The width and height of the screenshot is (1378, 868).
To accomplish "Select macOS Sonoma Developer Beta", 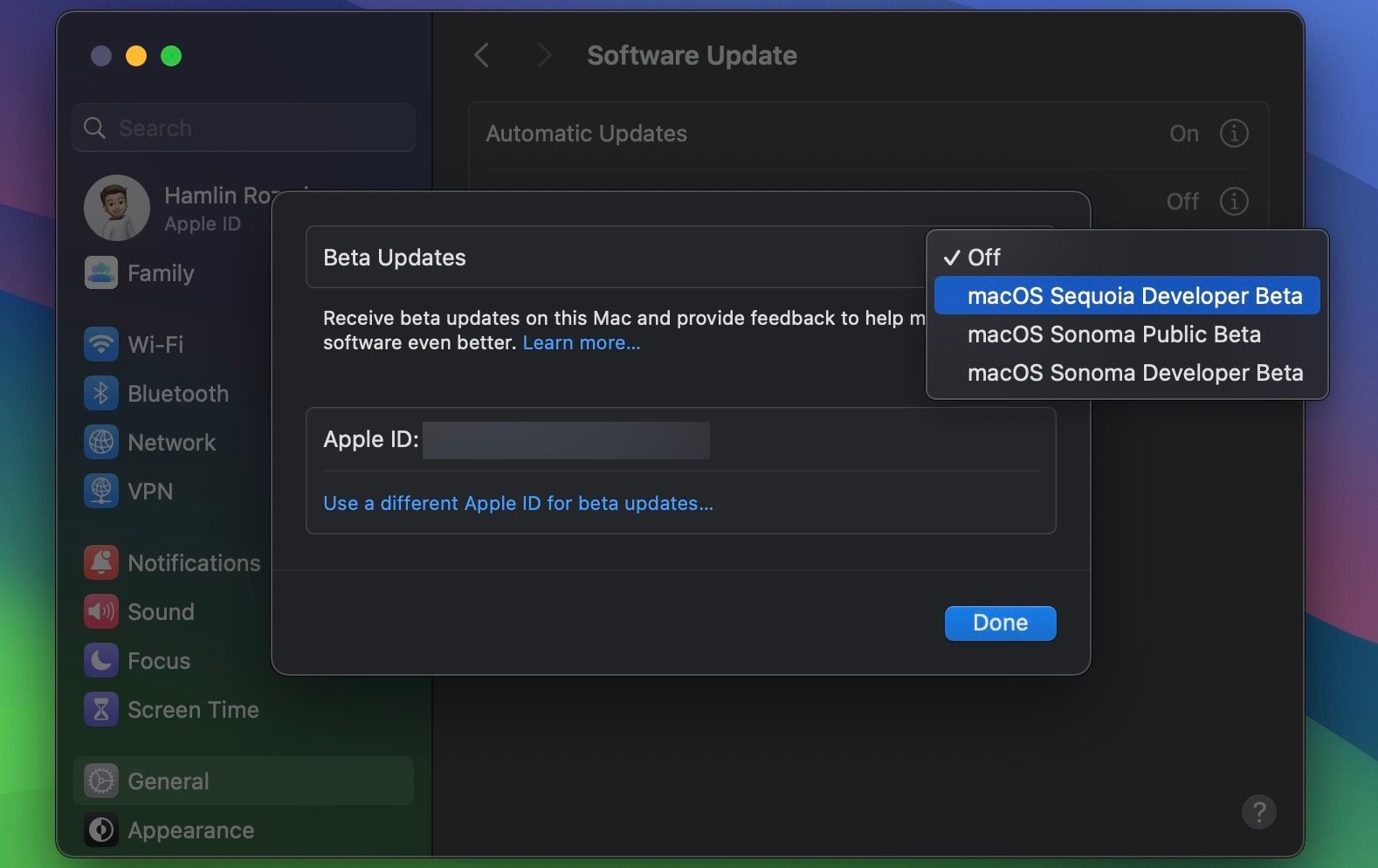I will [x=1127, y=373].
